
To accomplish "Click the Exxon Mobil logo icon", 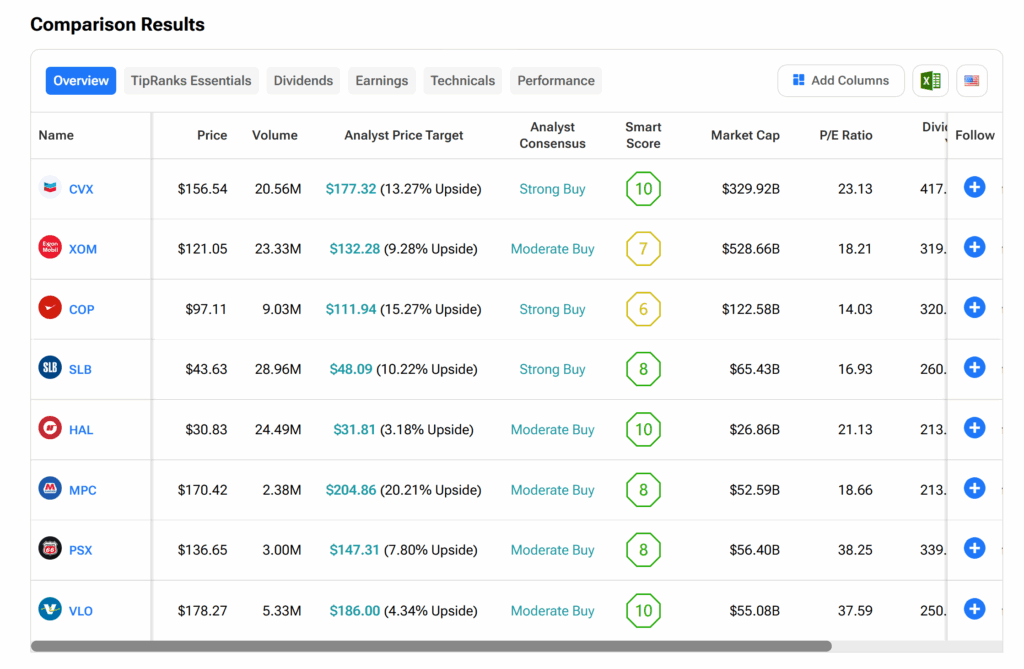I will pyautogui.click(x=49, y=247).
